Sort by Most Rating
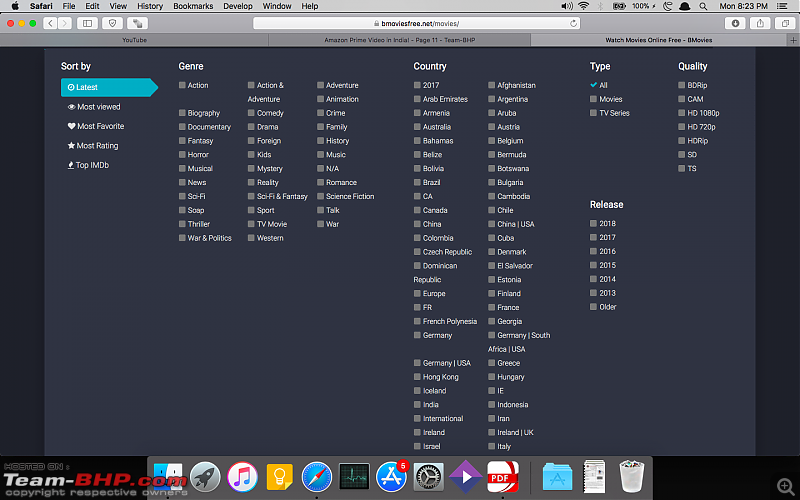Screen dimensions: 800x500 (93, 145)
